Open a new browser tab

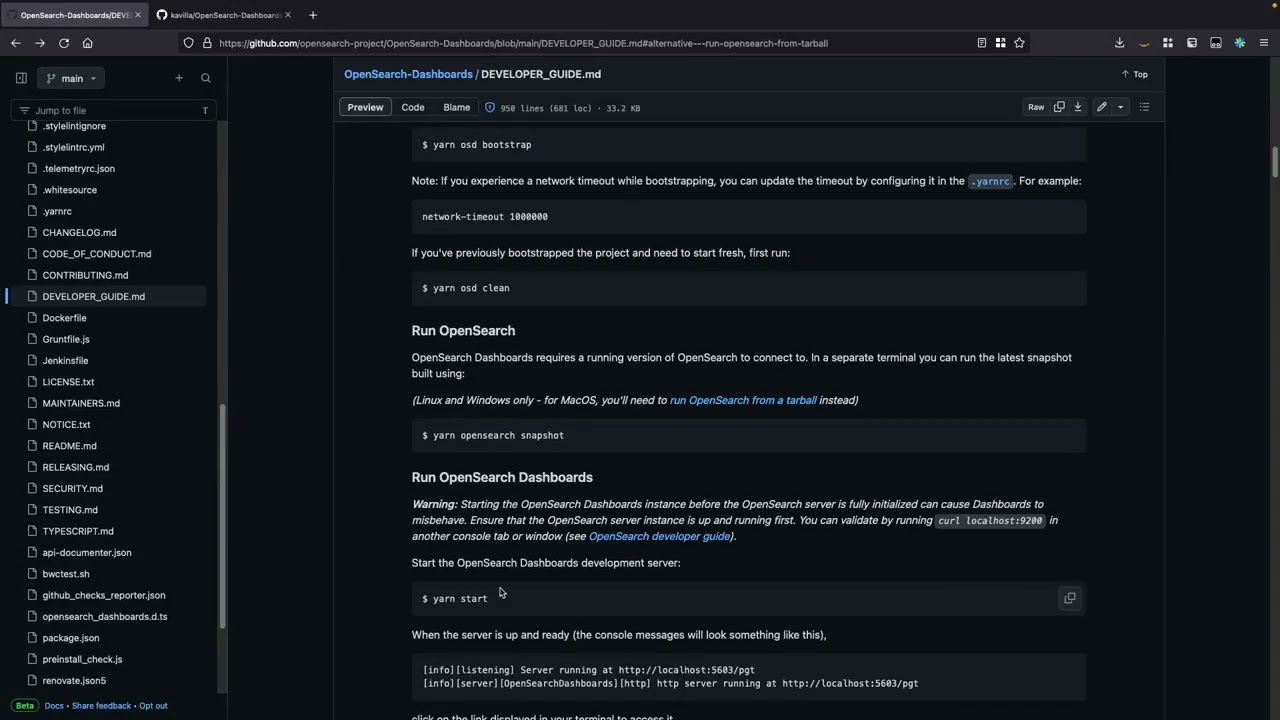(313, 15)
